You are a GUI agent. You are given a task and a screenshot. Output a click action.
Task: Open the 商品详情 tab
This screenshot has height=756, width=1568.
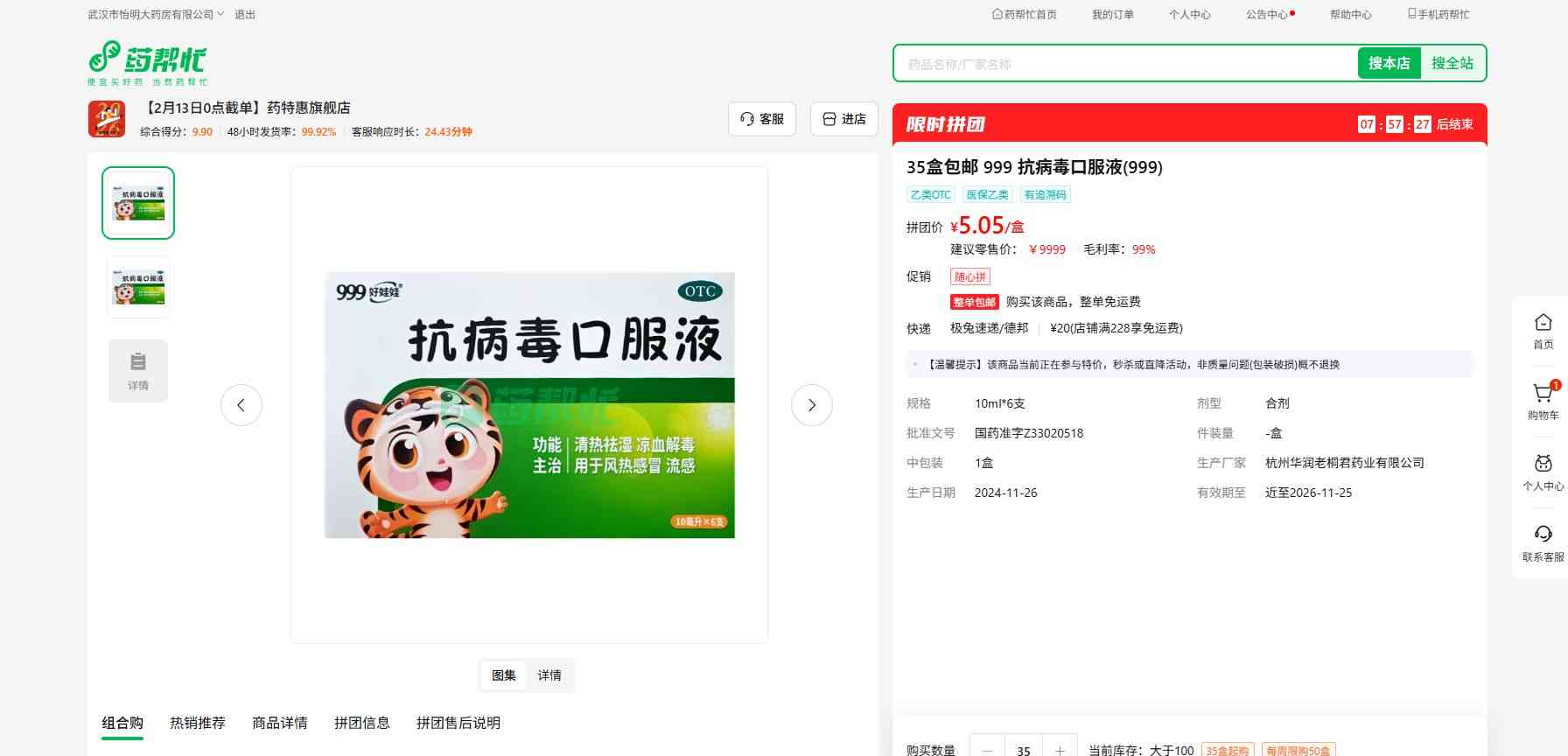(x=280, y=723)
